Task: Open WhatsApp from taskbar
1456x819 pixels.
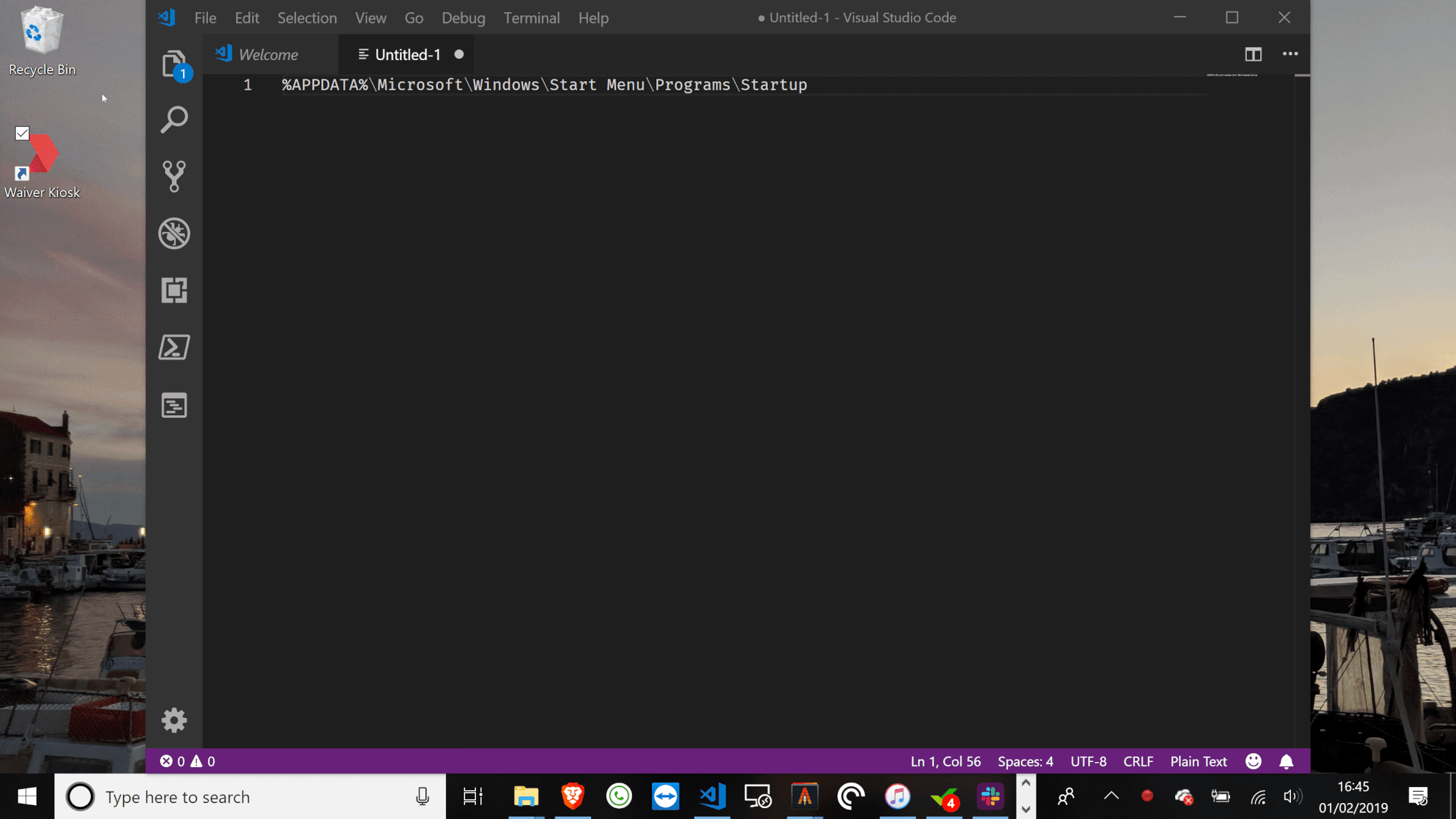Action: tap(619, 797)
